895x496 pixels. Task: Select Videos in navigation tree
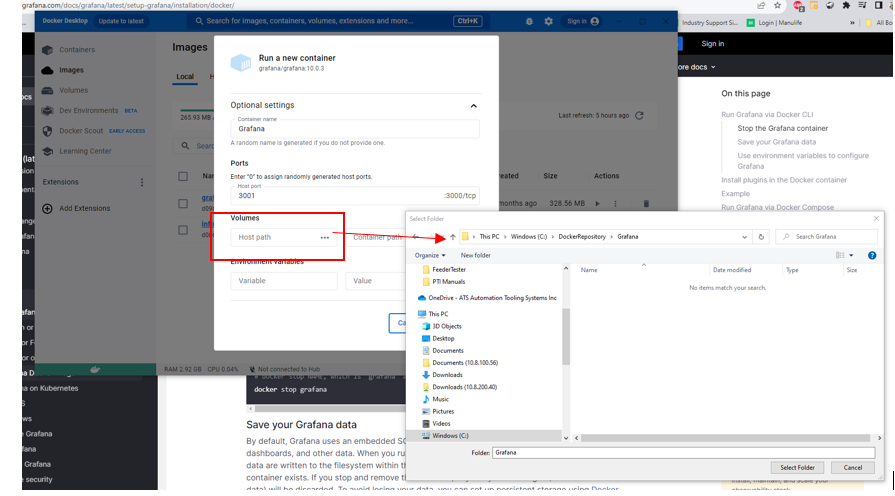[x=437, y=424]
